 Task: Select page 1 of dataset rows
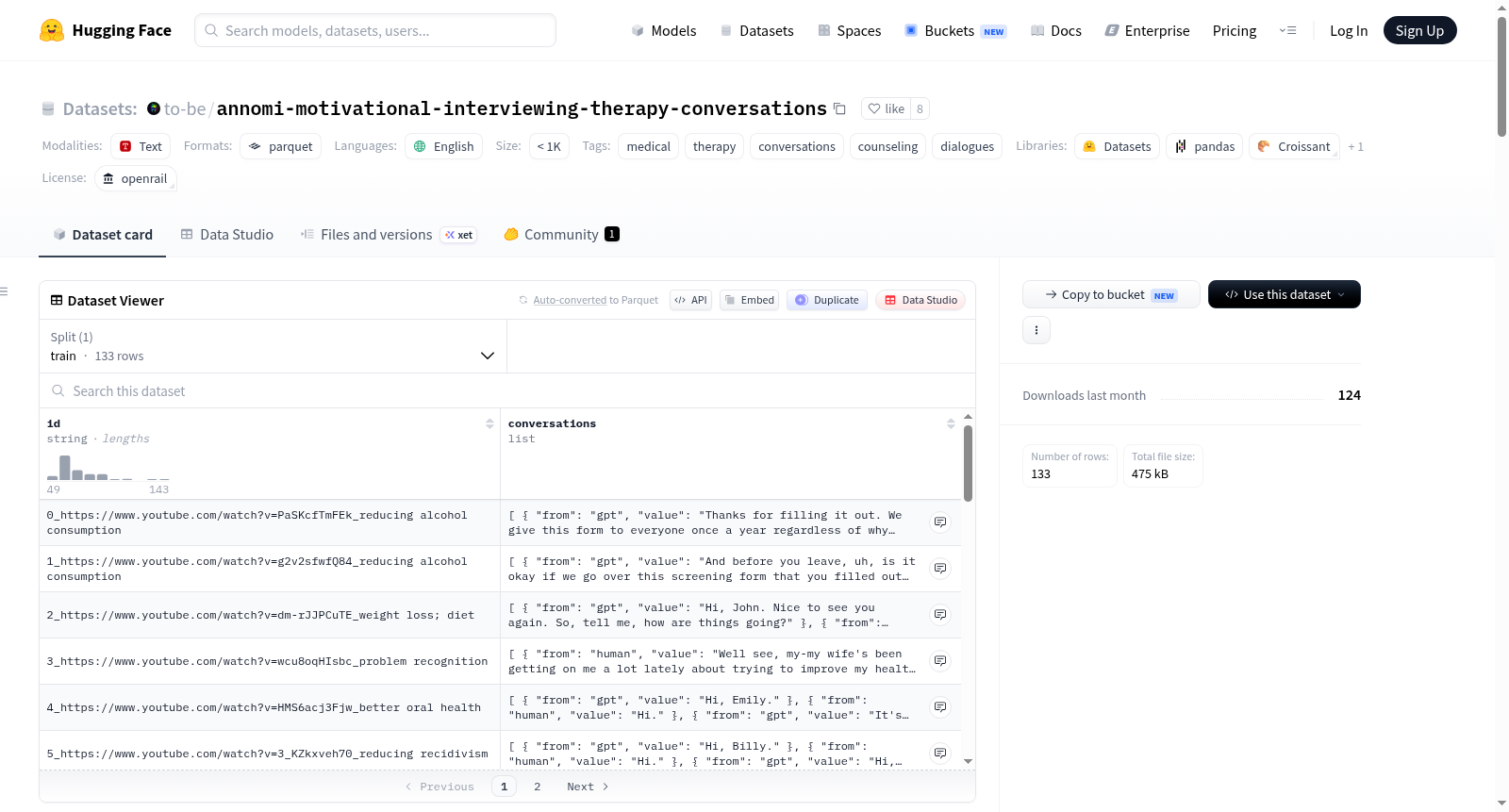(504, 787)
